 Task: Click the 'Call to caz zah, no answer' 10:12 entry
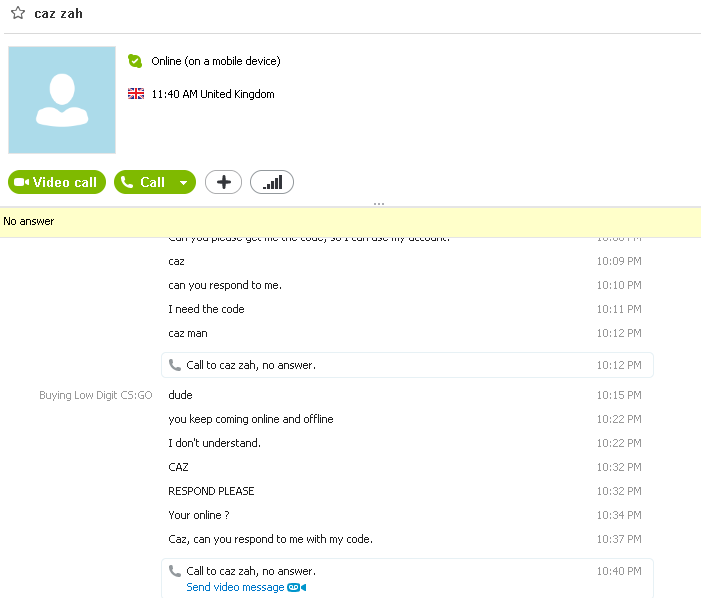(407, 365)
